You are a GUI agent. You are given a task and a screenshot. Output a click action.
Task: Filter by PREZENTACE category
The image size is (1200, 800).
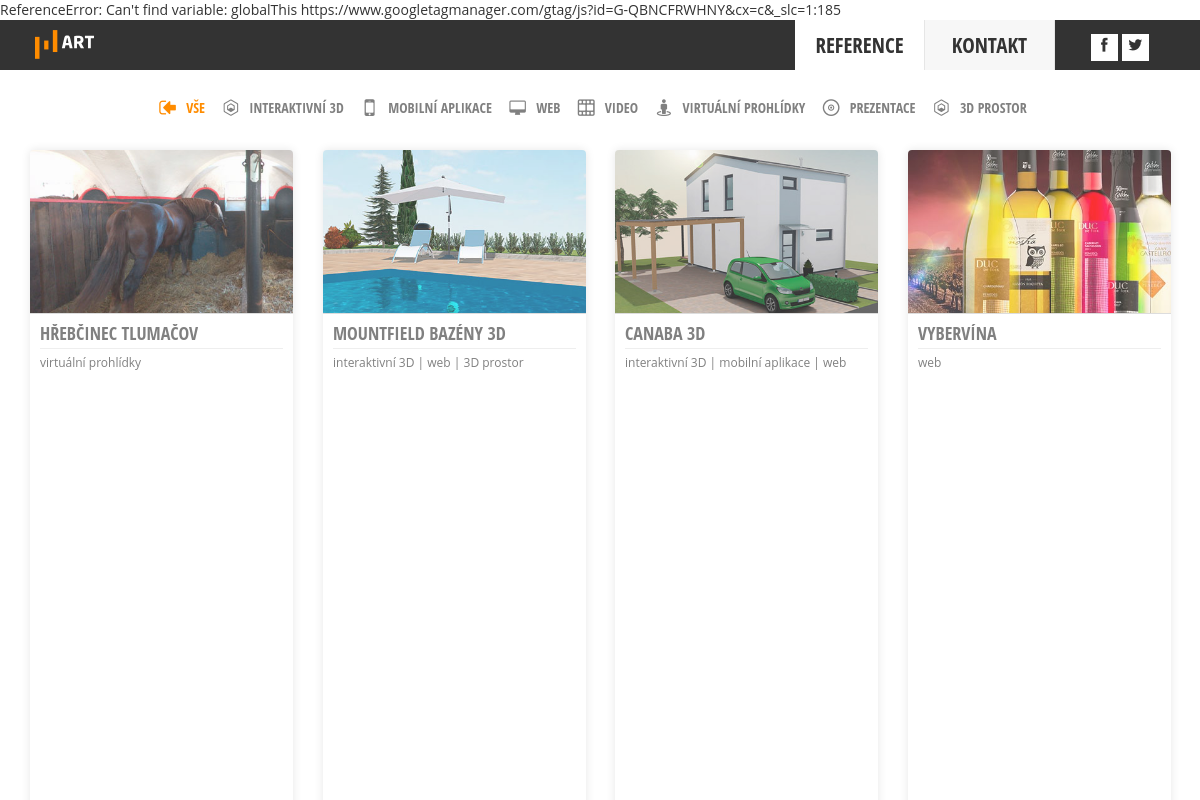click(882, 108)
